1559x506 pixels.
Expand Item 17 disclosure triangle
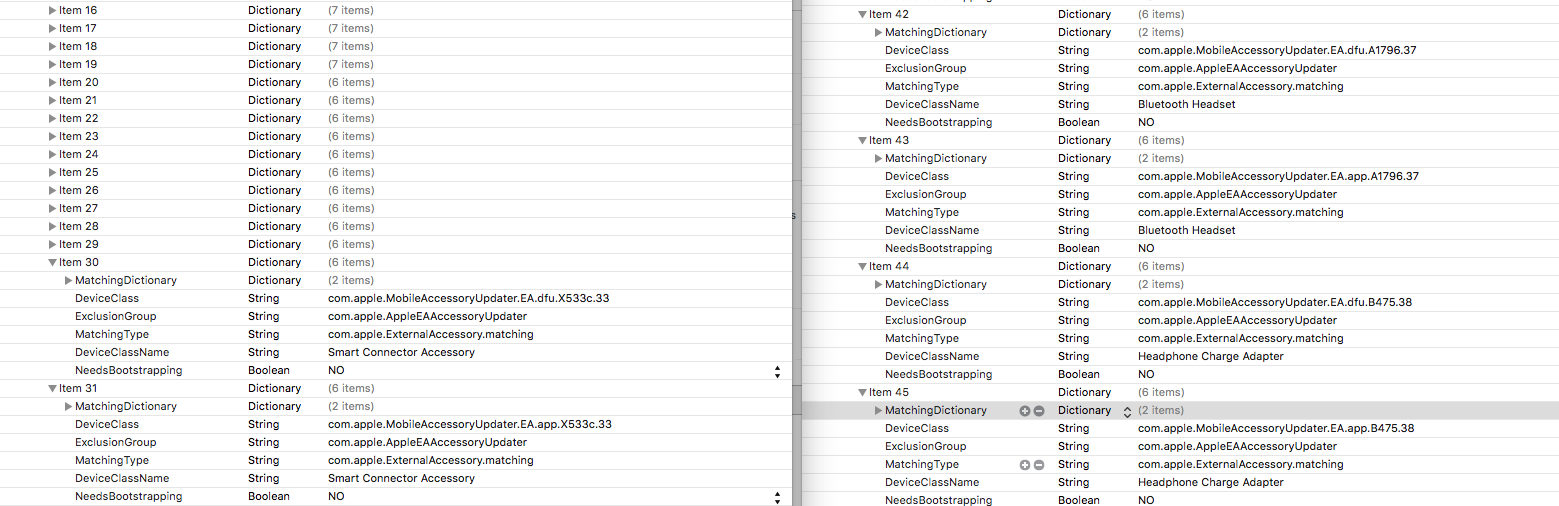[53, 29]
